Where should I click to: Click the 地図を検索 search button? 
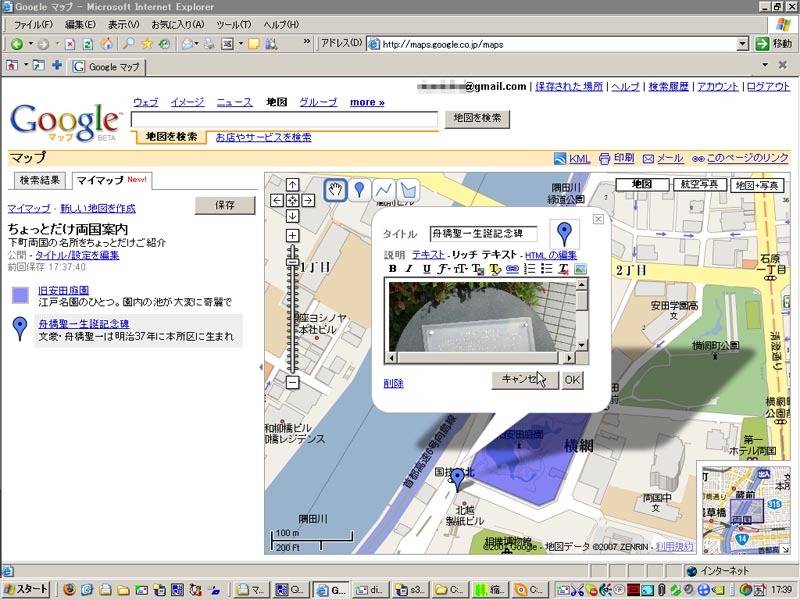pos(477,118)
